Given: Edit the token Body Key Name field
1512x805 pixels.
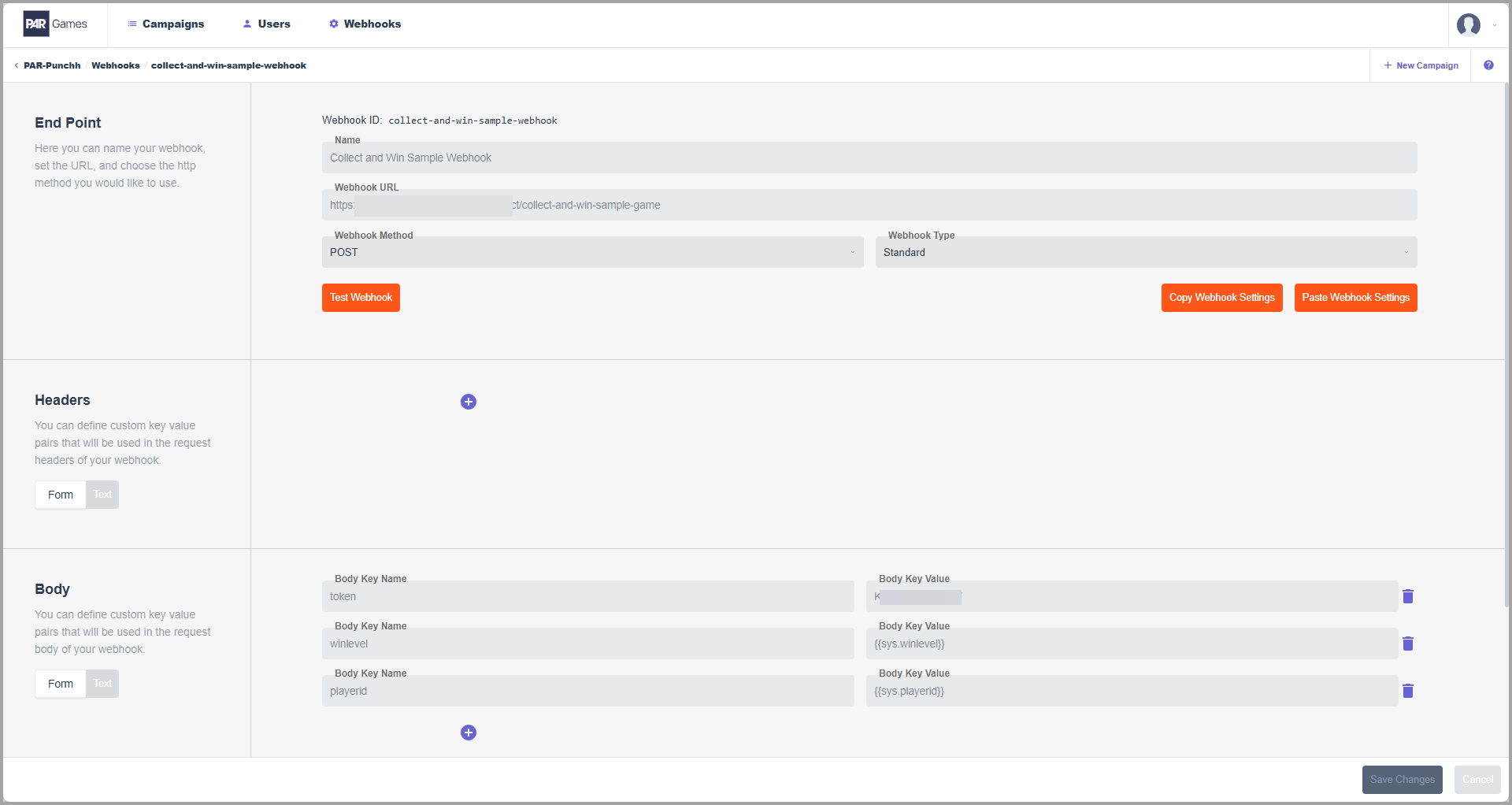Looking at the screenshot, I should click(x=588, y=596).
